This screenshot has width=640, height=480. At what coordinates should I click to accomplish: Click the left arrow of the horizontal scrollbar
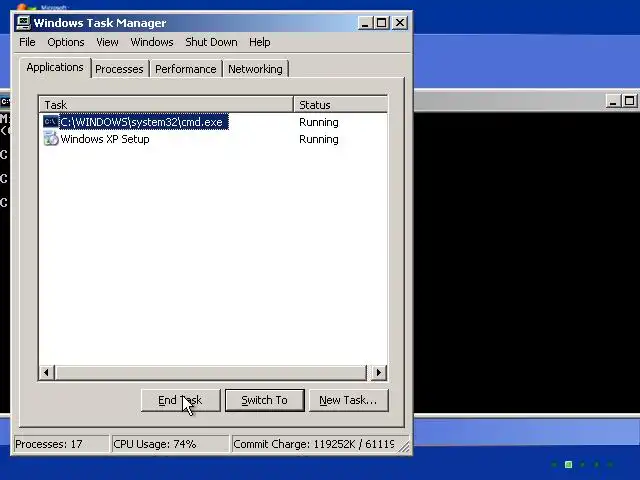[x=47, y=372]
